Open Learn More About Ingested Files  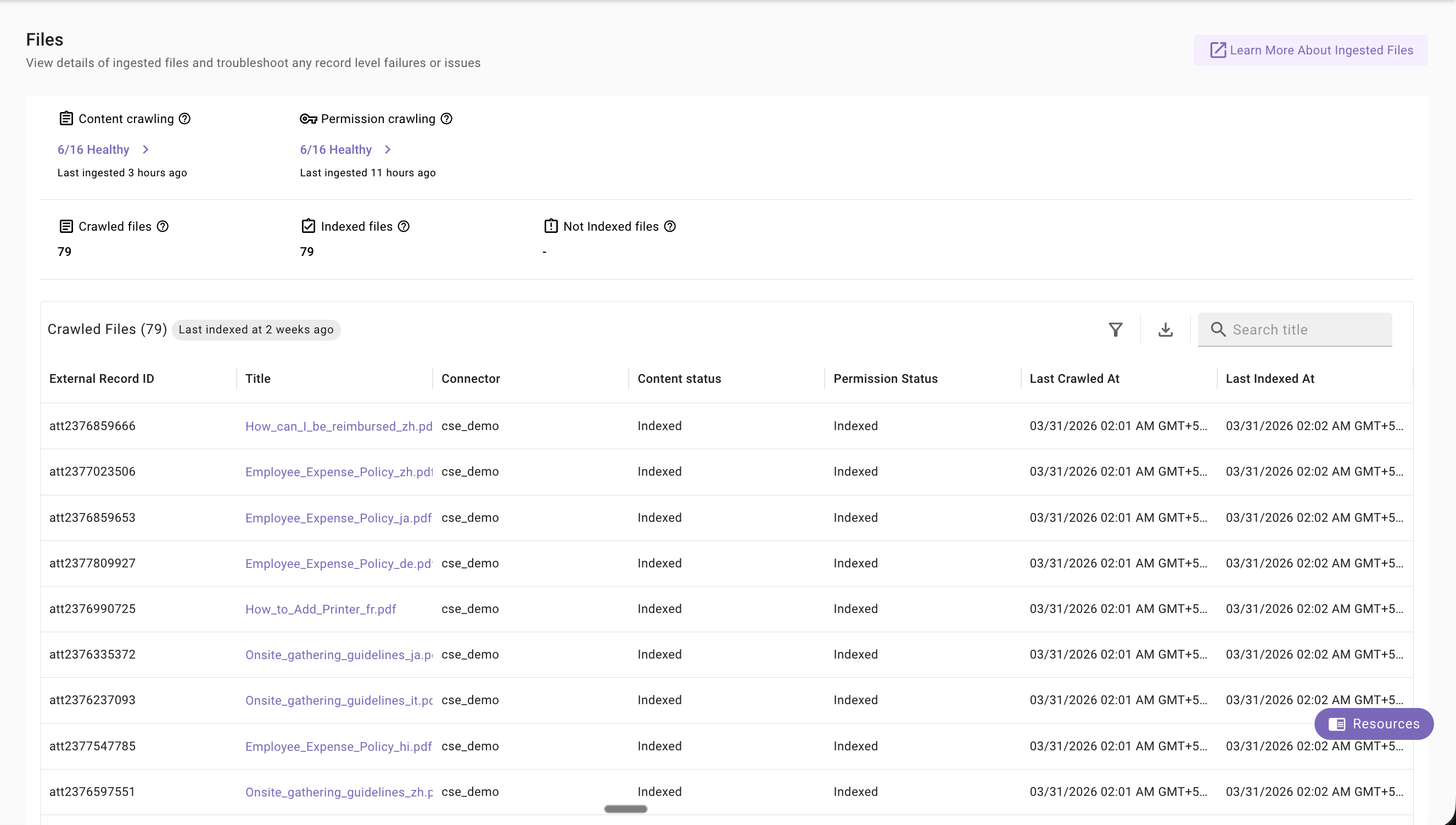(1310, 50)
